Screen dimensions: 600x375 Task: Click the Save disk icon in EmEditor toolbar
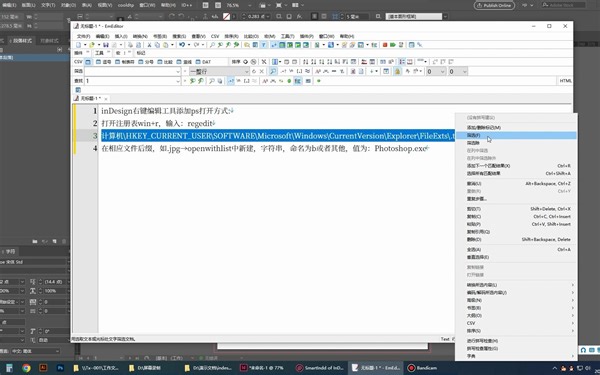click(x=106, y=45)
